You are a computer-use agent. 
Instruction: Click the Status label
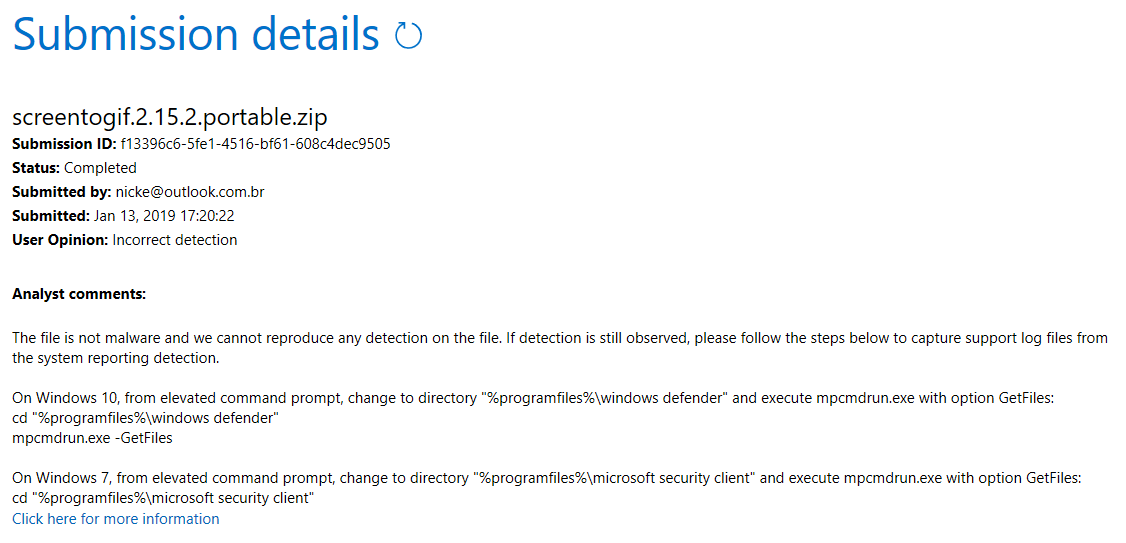37,168
